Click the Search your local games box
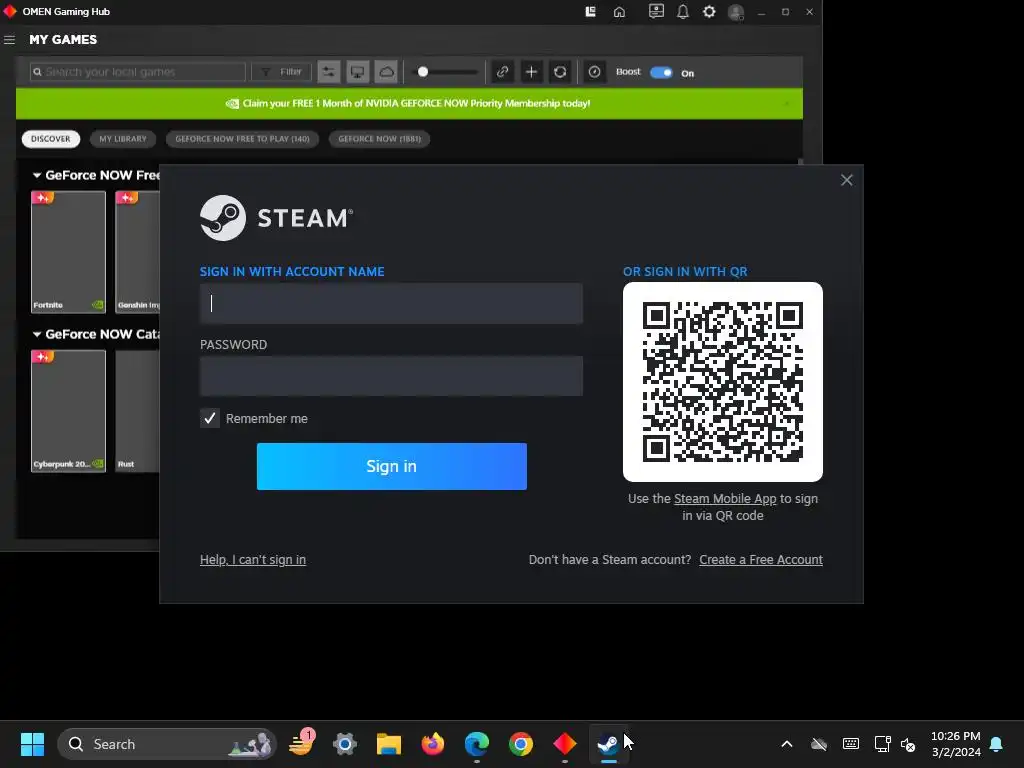The image size is (1024, 768). tap(138, 72)
